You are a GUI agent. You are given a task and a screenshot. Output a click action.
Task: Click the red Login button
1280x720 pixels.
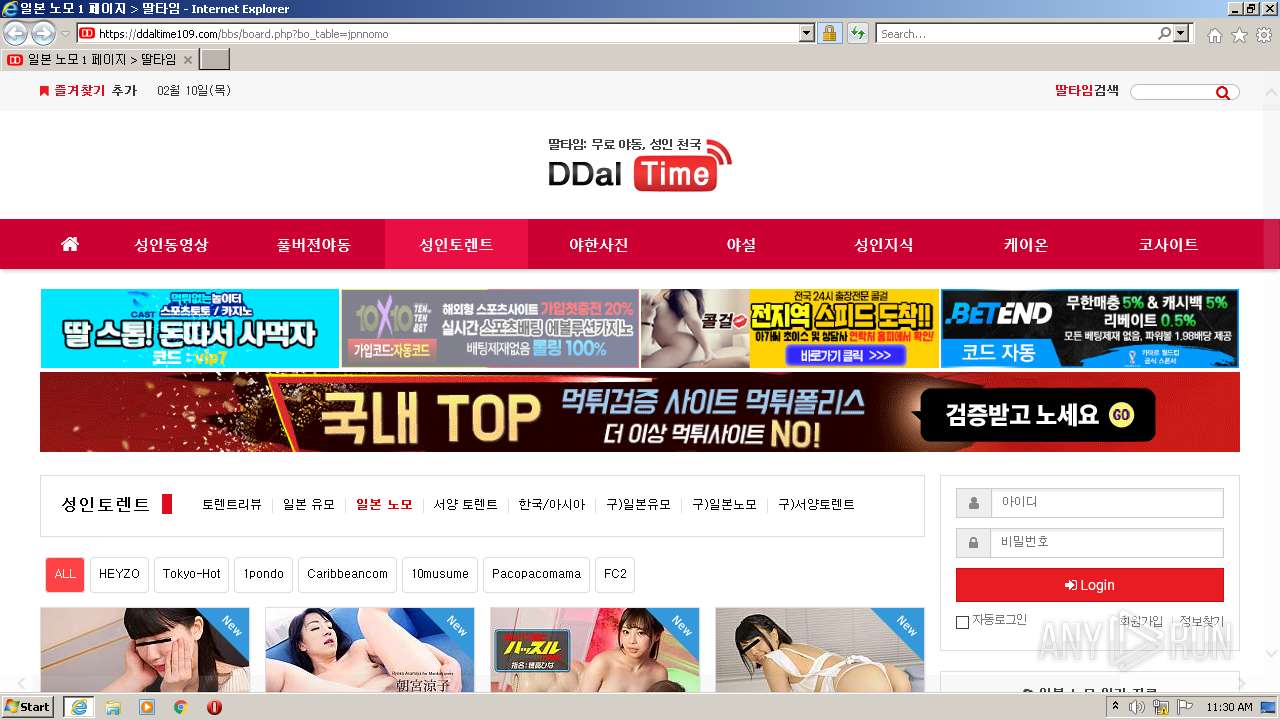(x=1090, y=585)
